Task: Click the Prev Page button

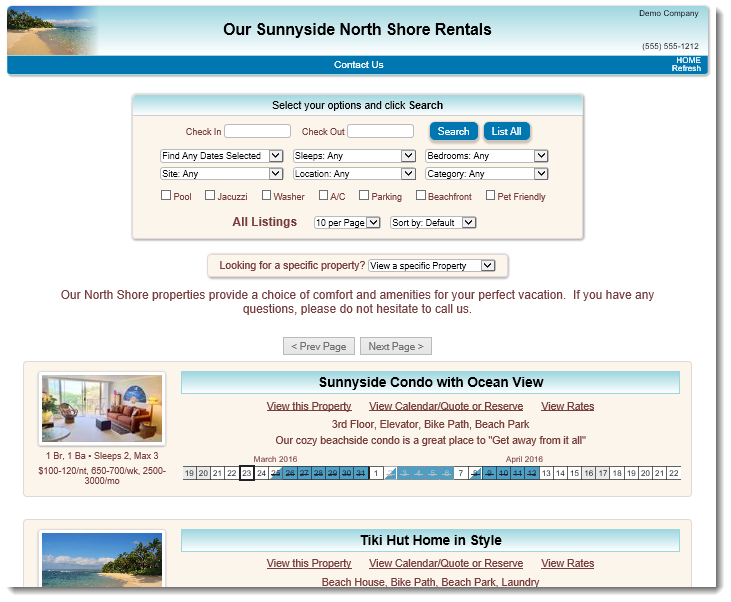Action: click(x=319, y=346)
